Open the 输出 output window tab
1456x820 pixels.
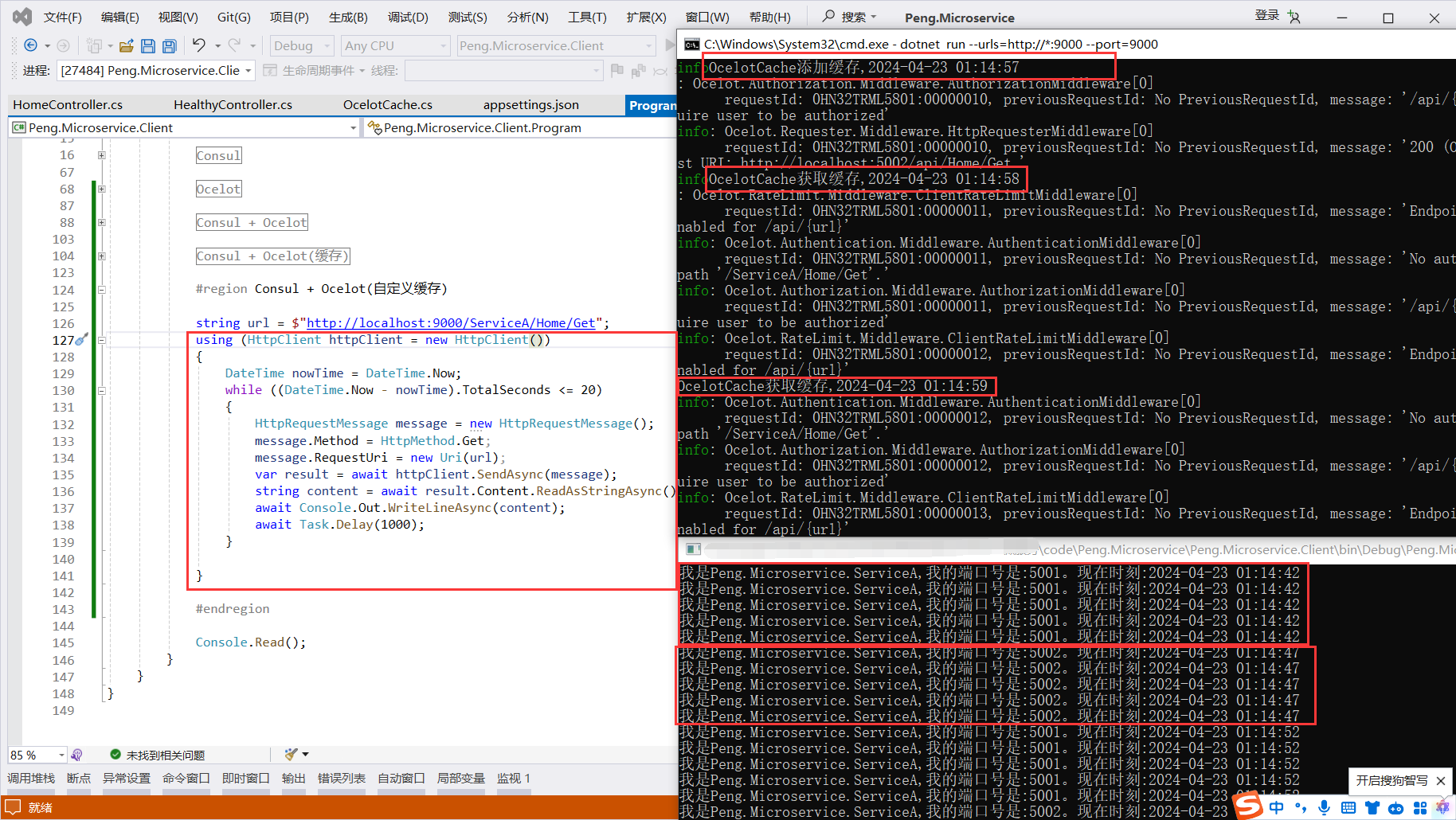294,779
